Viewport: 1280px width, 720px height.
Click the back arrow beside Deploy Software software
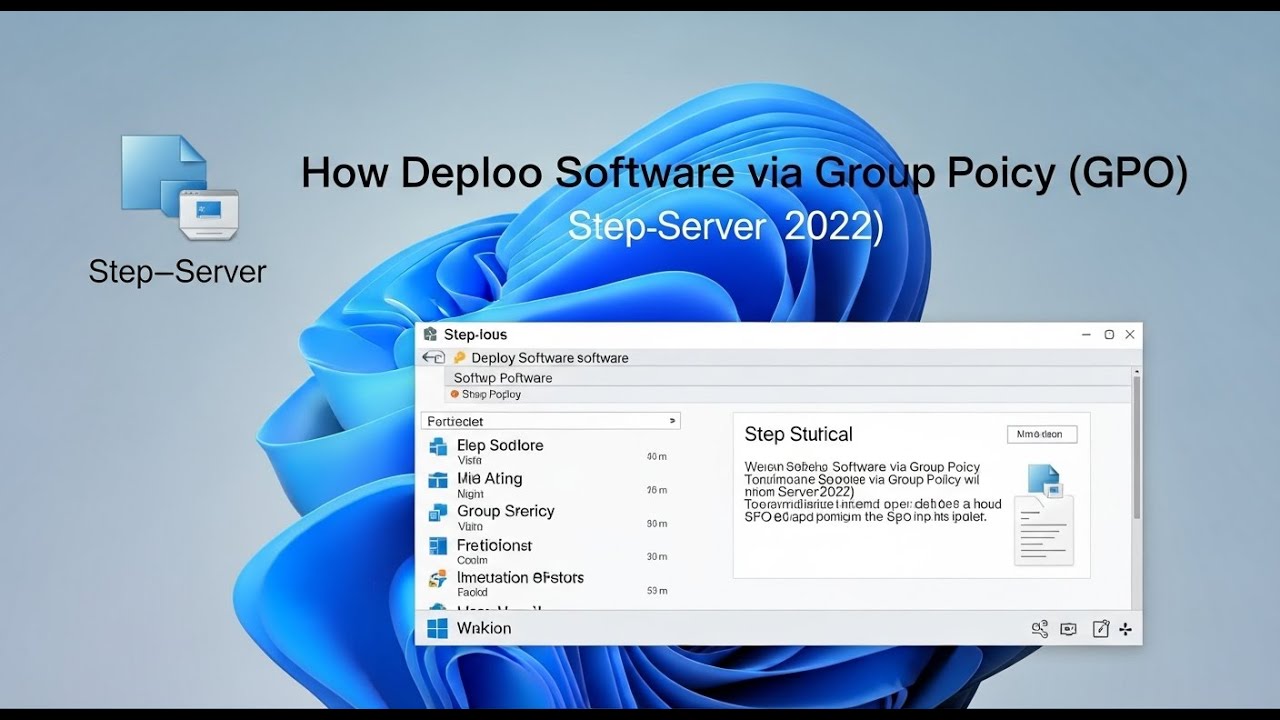coord(433,357)
